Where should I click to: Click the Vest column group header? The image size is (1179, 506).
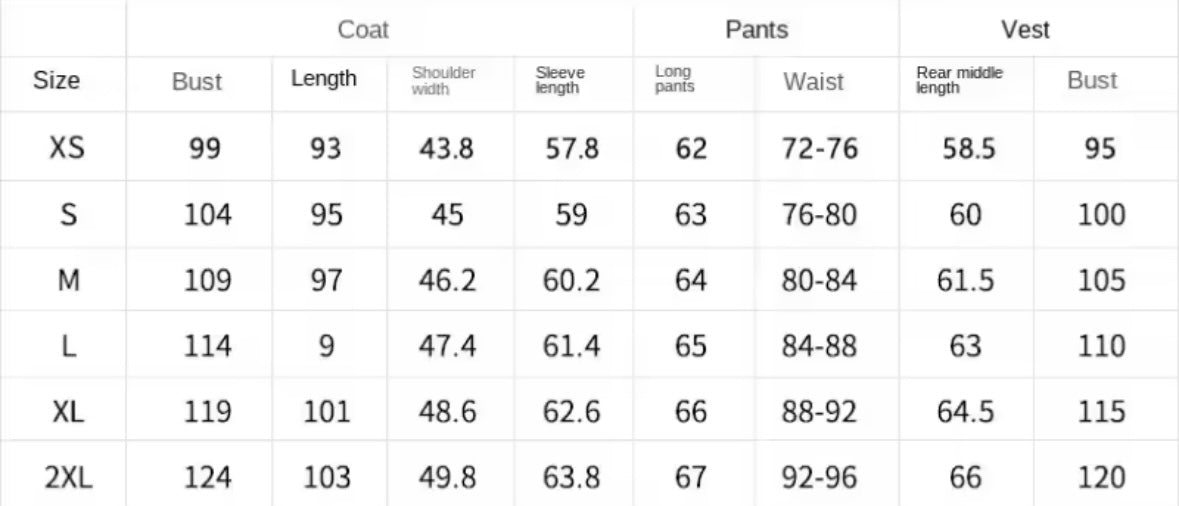pyautogui.click(x=1025, y=30)
